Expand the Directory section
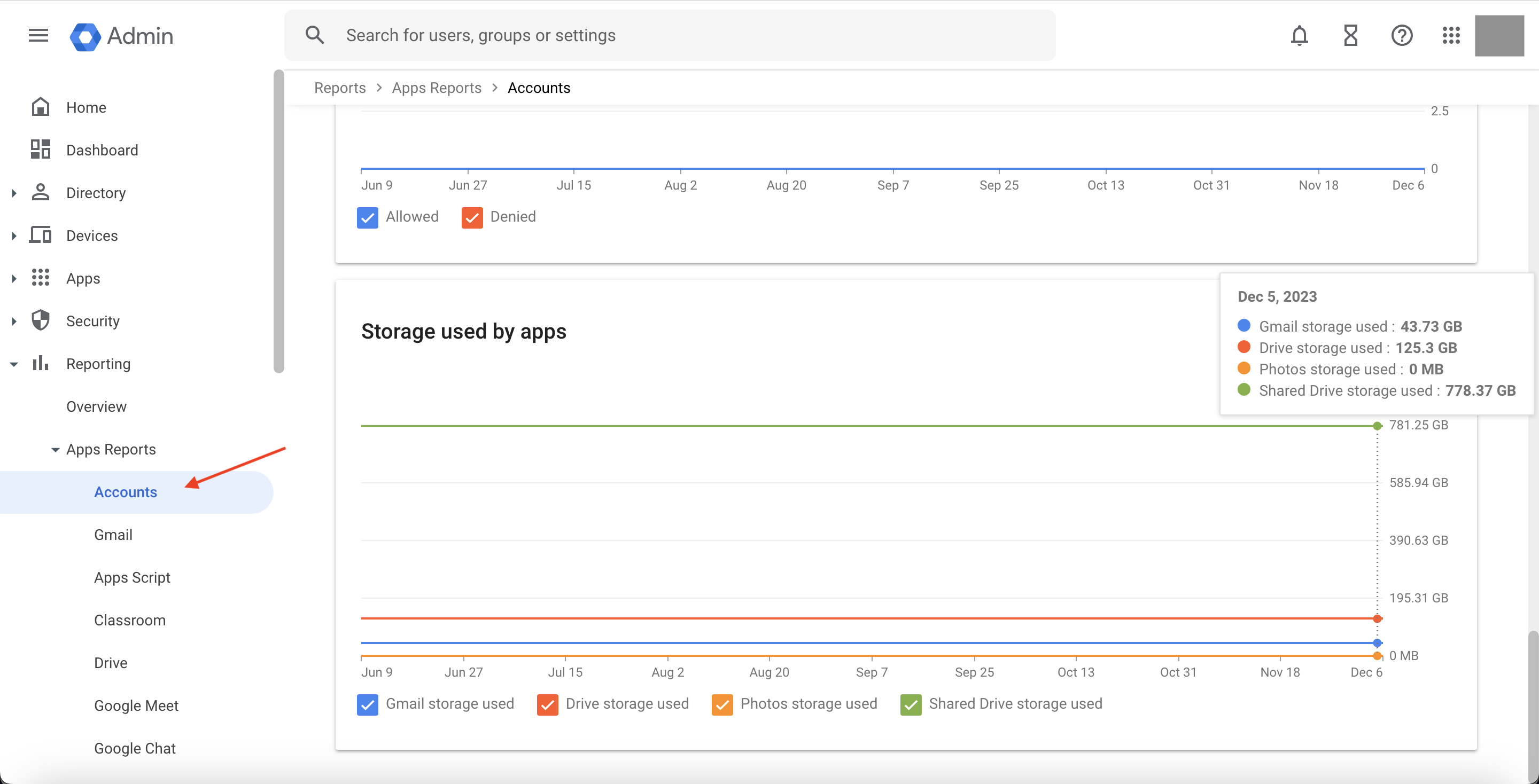 (13, 192)
